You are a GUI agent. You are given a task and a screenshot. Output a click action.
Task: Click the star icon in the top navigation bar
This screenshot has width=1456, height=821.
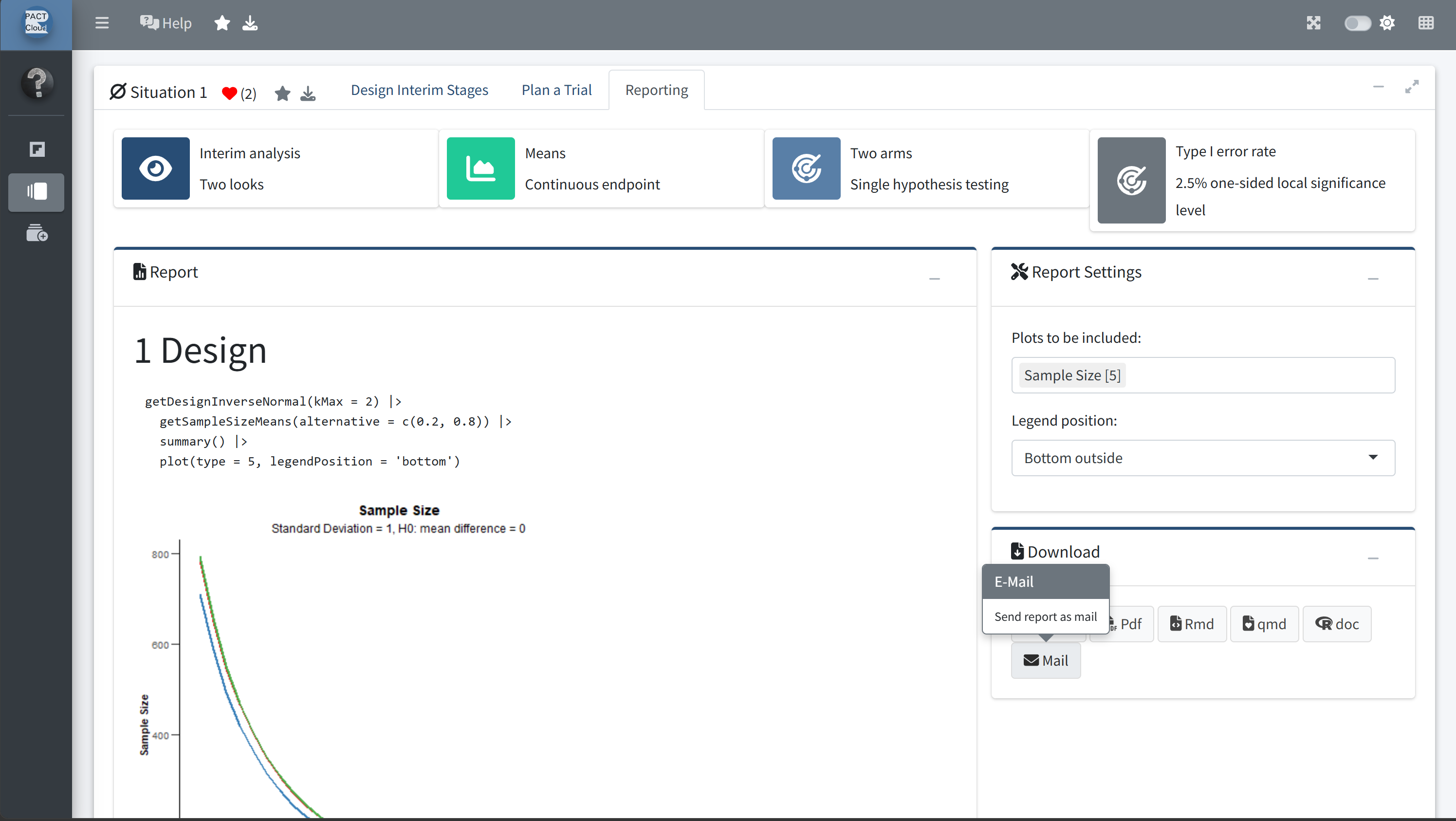pos(222,23)
